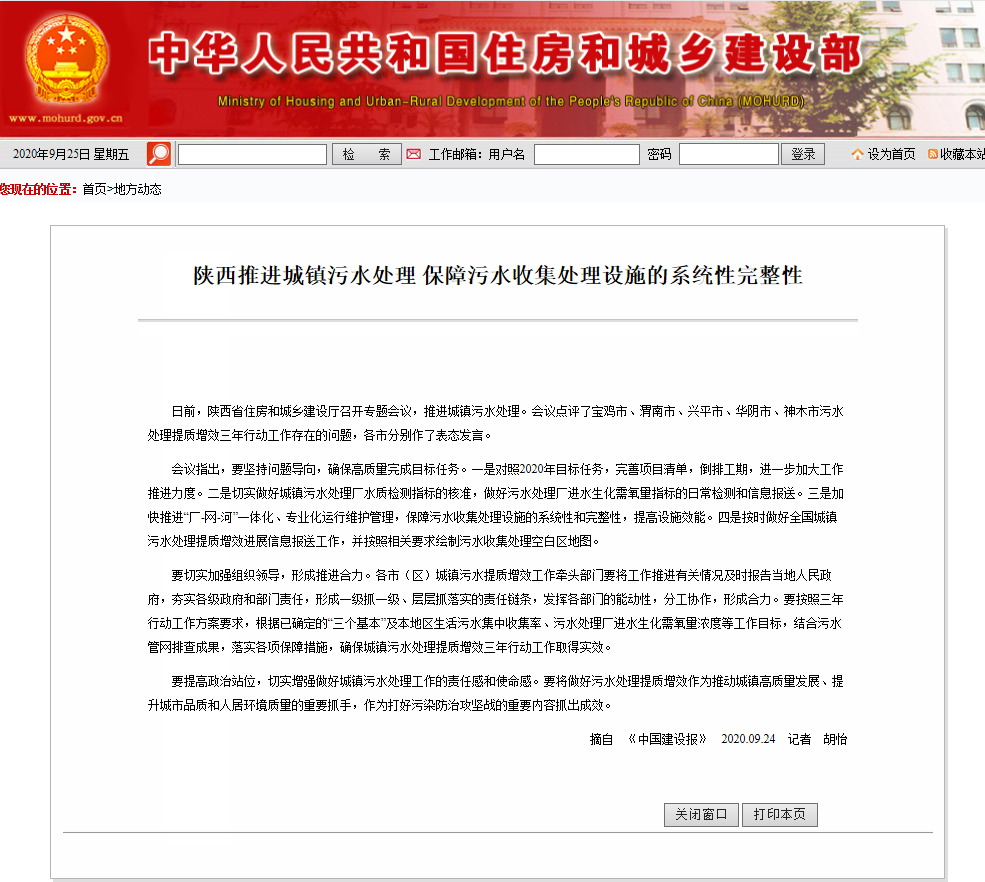This screenshot has height=882, width=985.
Task: Click the 检索 search button
Action: click(367, 154)
